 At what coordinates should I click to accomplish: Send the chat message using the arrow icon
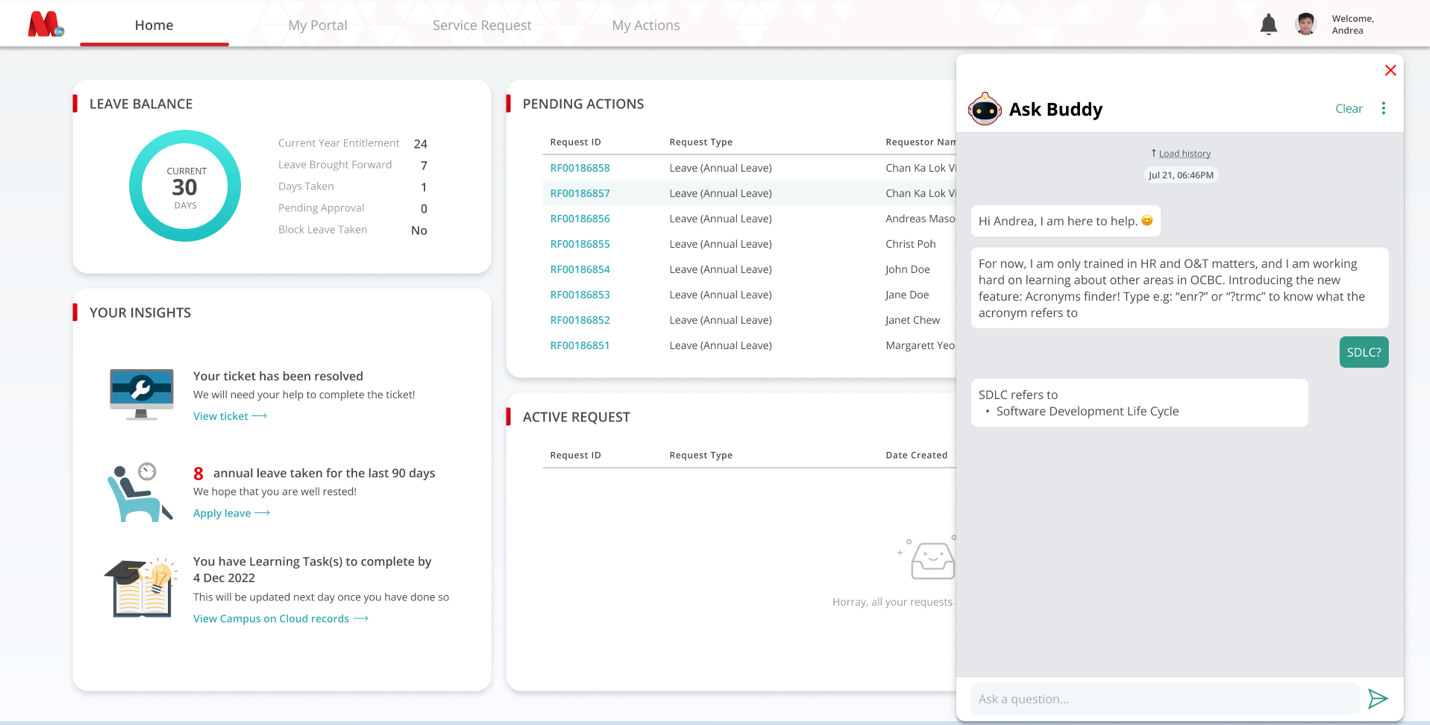point(1378,698)
